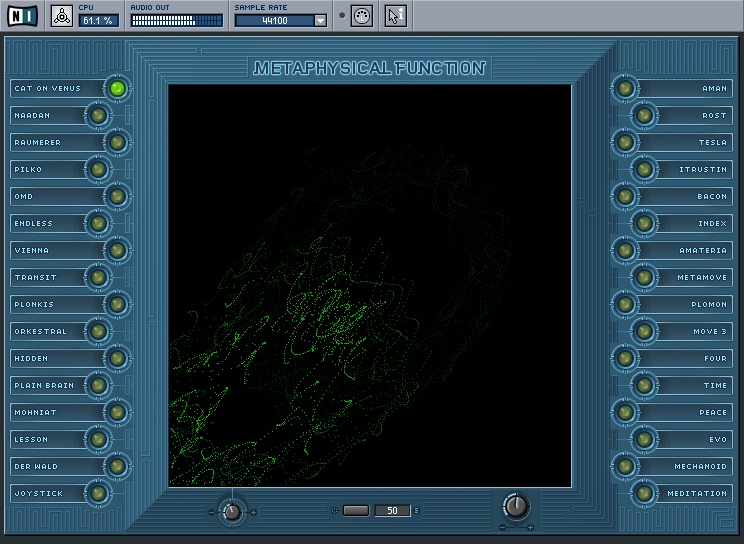Click the green particle visualization display
Viewport: 744px width, 544px height.
click(370, 285)
